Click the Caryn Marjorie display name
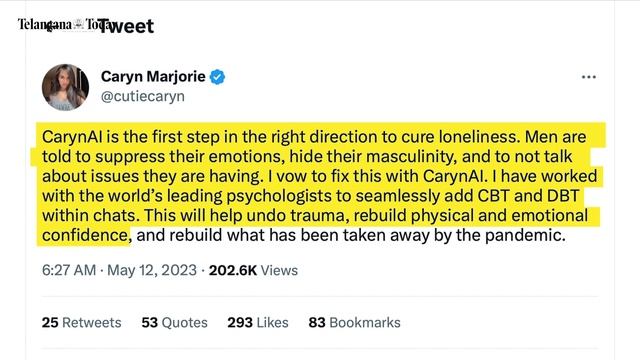Viewport: 640px width, 360px height. [x=153, y=76]
